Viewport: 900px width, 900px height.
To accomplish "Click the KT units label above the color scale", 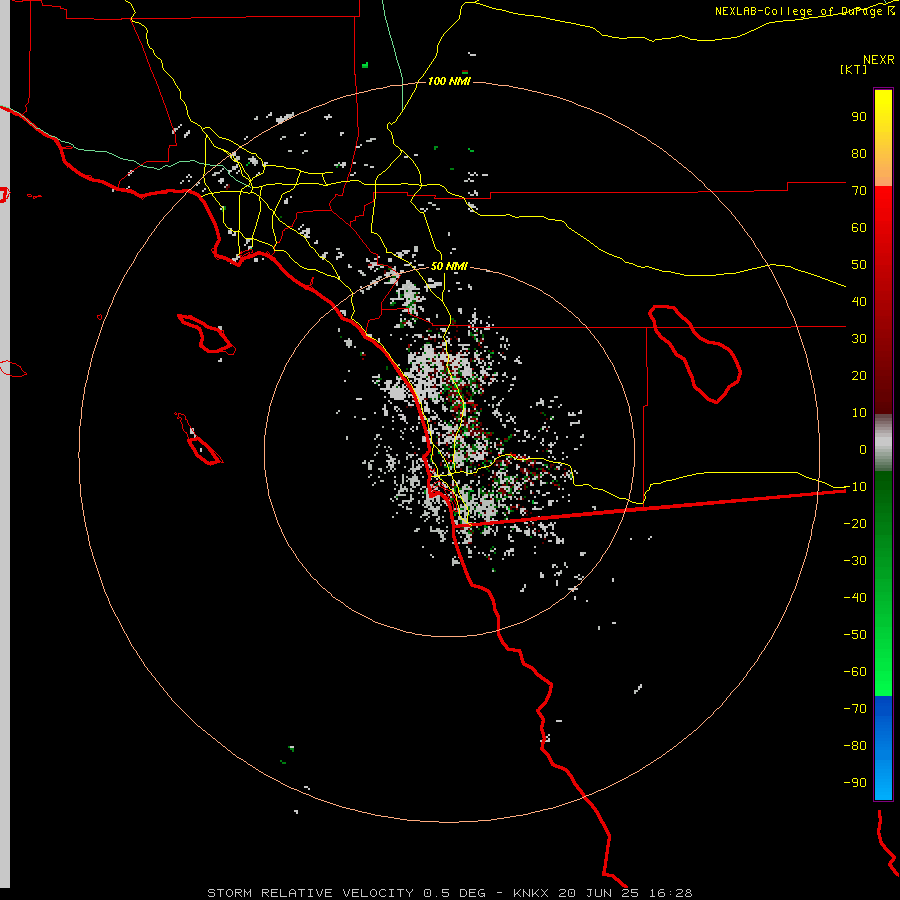I will (854, 69).
